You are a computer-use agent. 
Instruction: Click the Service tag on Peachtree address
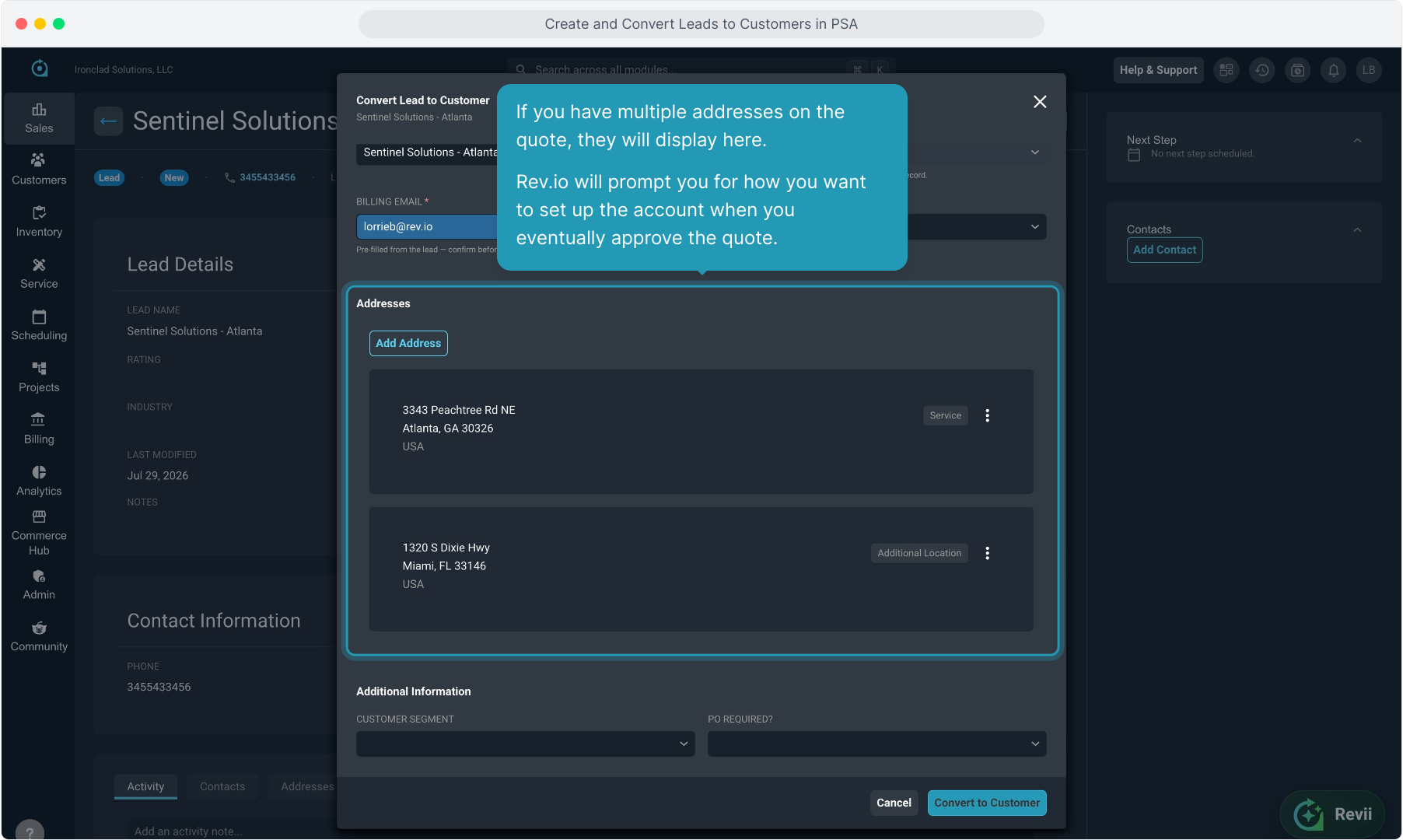click(946, 415)
